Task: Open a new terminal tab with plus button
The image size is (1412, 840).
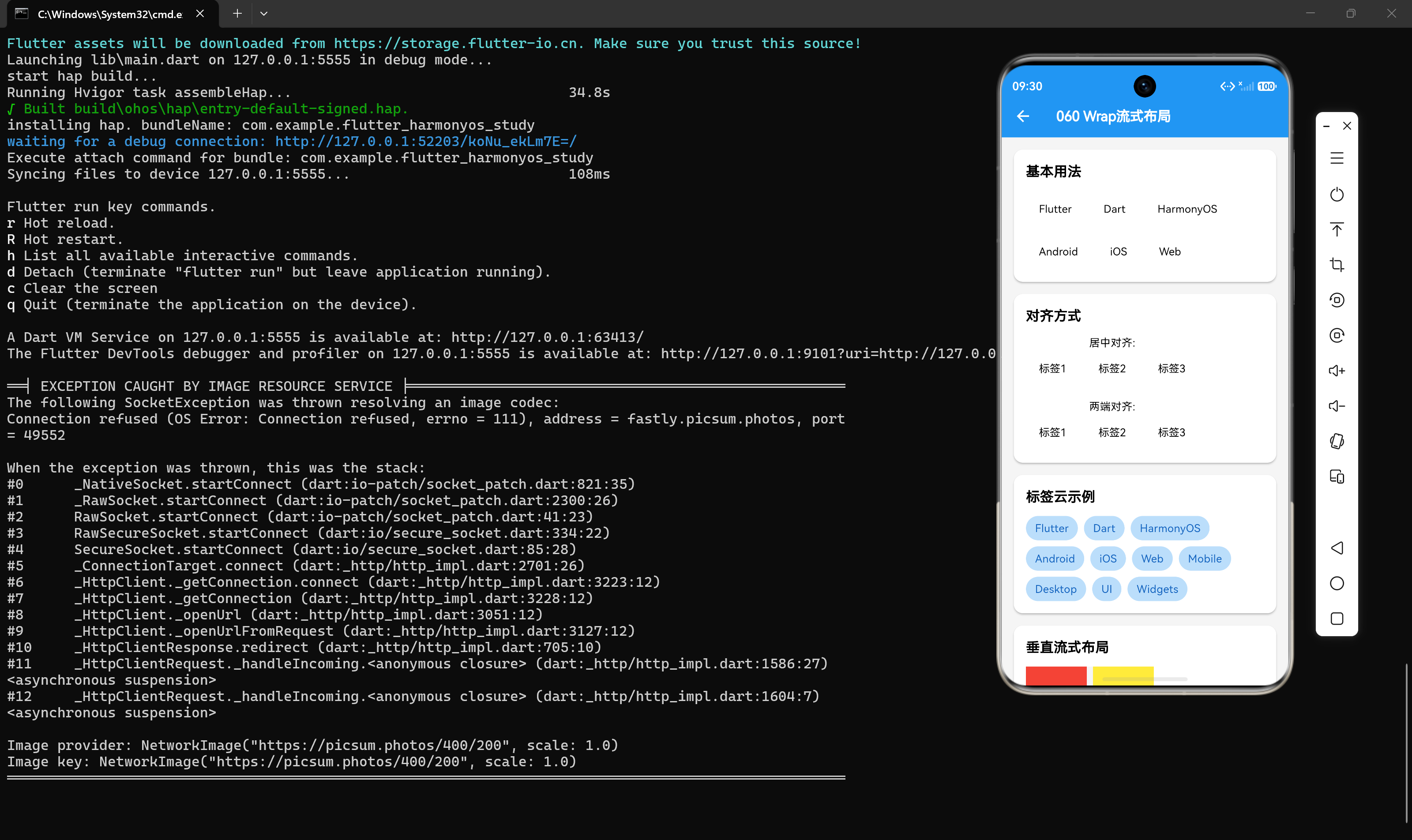Action: click(x=237, y=14)
